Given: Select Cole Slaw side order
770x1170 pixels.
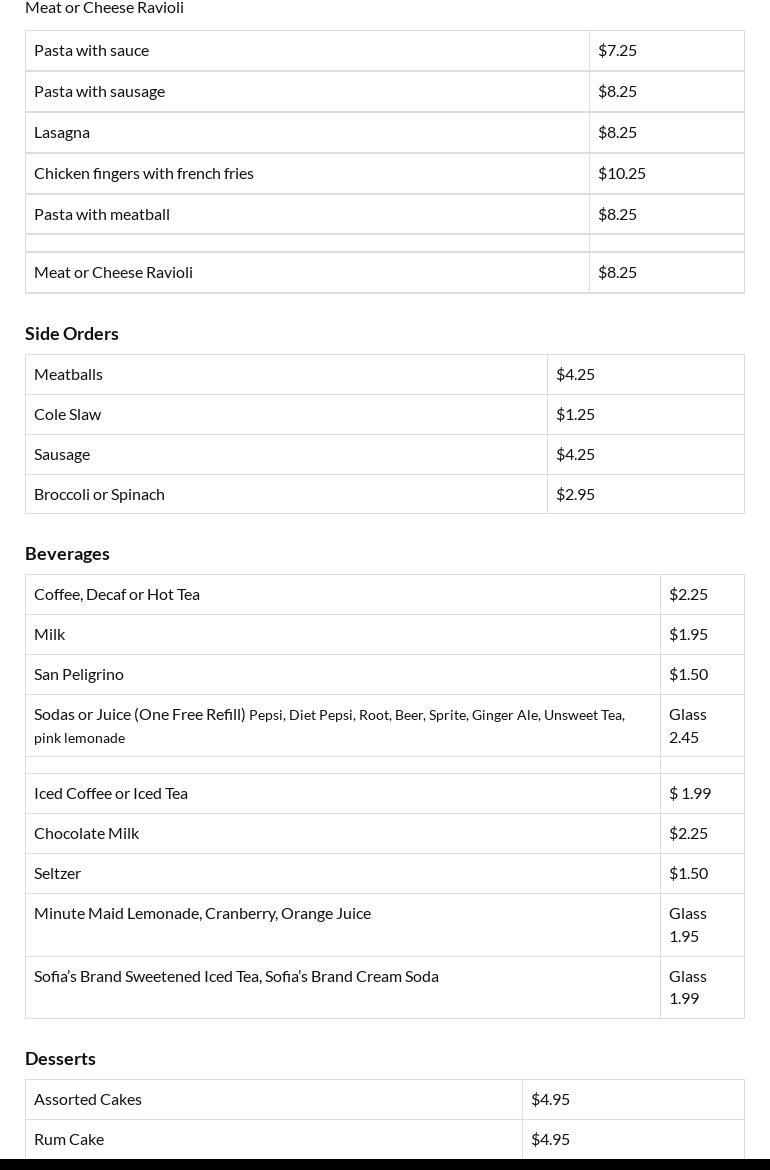Looking at the screenshot, I should 67,414.
